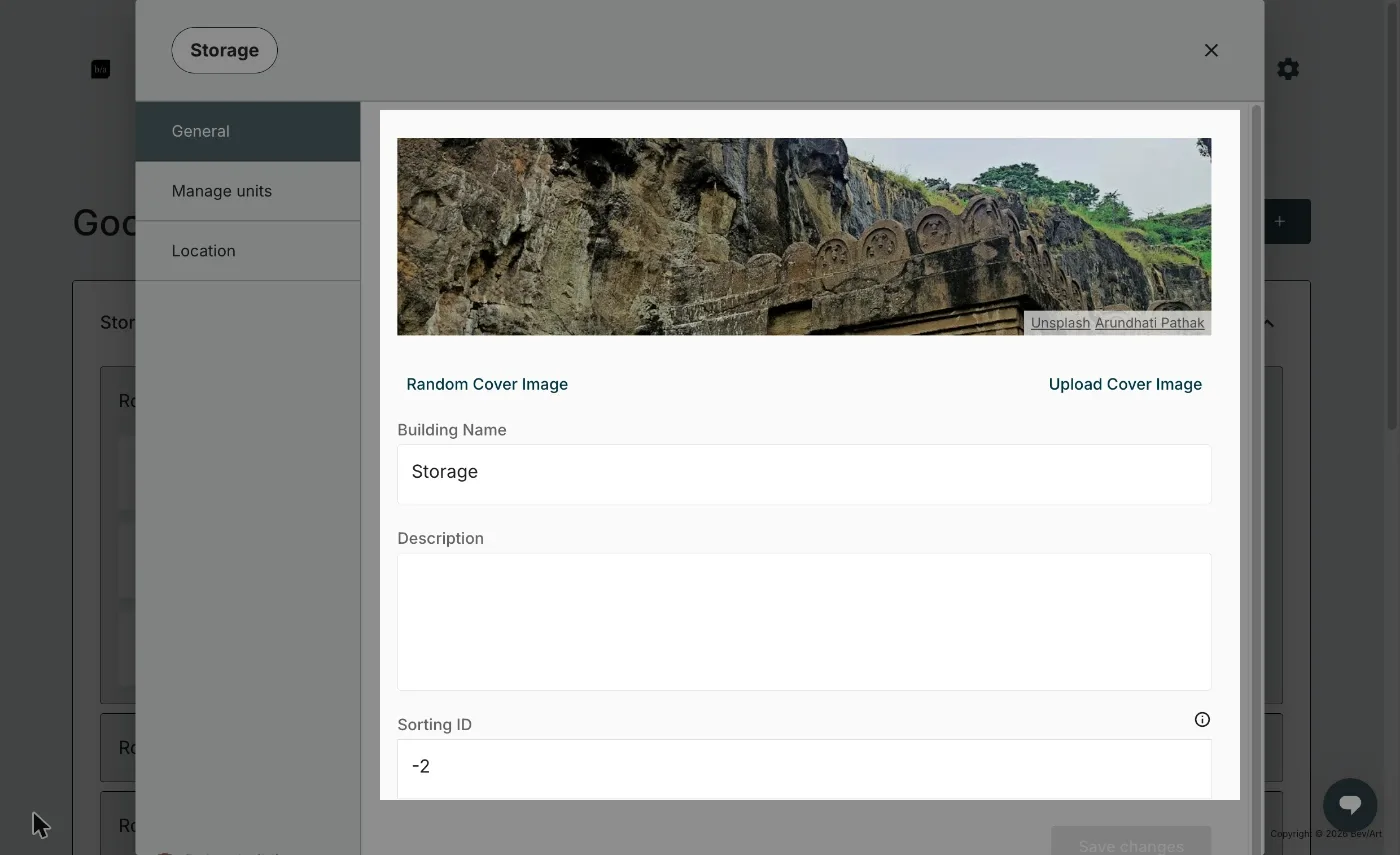Open the Manage units tab

coord(248,191)
